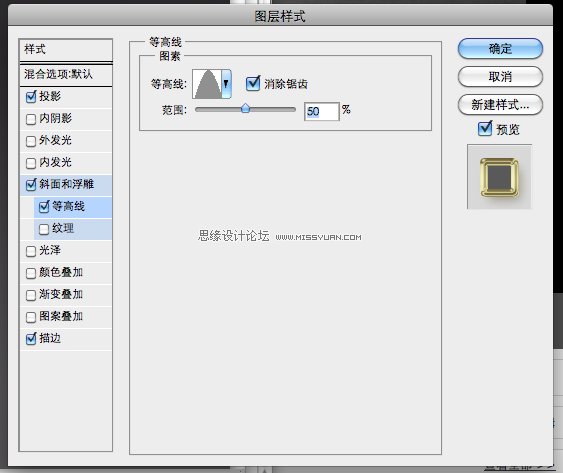
Task: Toggle the 等高线 sub-item checkbox
Action: tap(44, 207)
